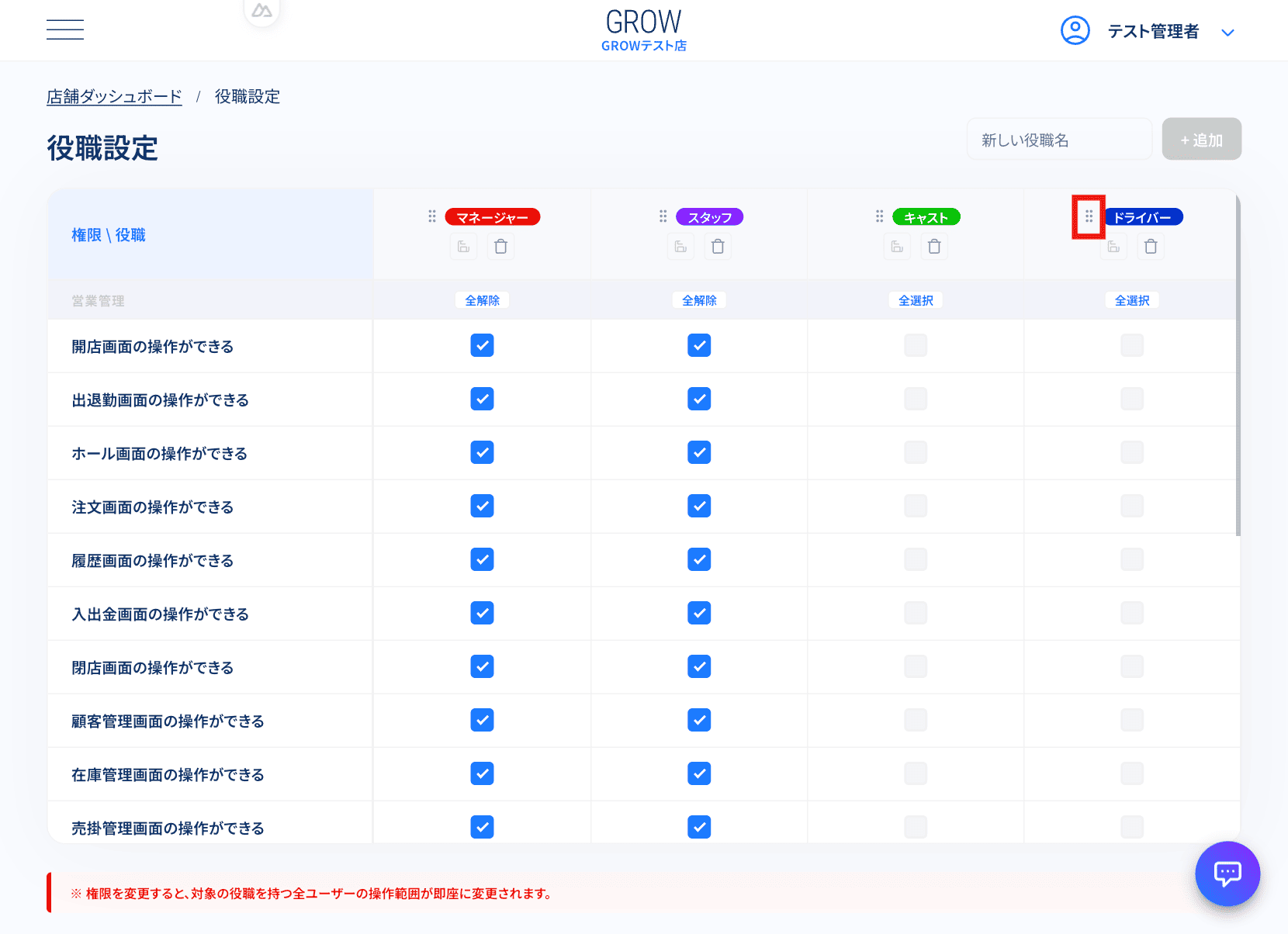This screenshot has height=934, width=1288.
Task: Select 出退勤画面の操作ができる row label
Action: pyautogui.click(x=160, y=400)
